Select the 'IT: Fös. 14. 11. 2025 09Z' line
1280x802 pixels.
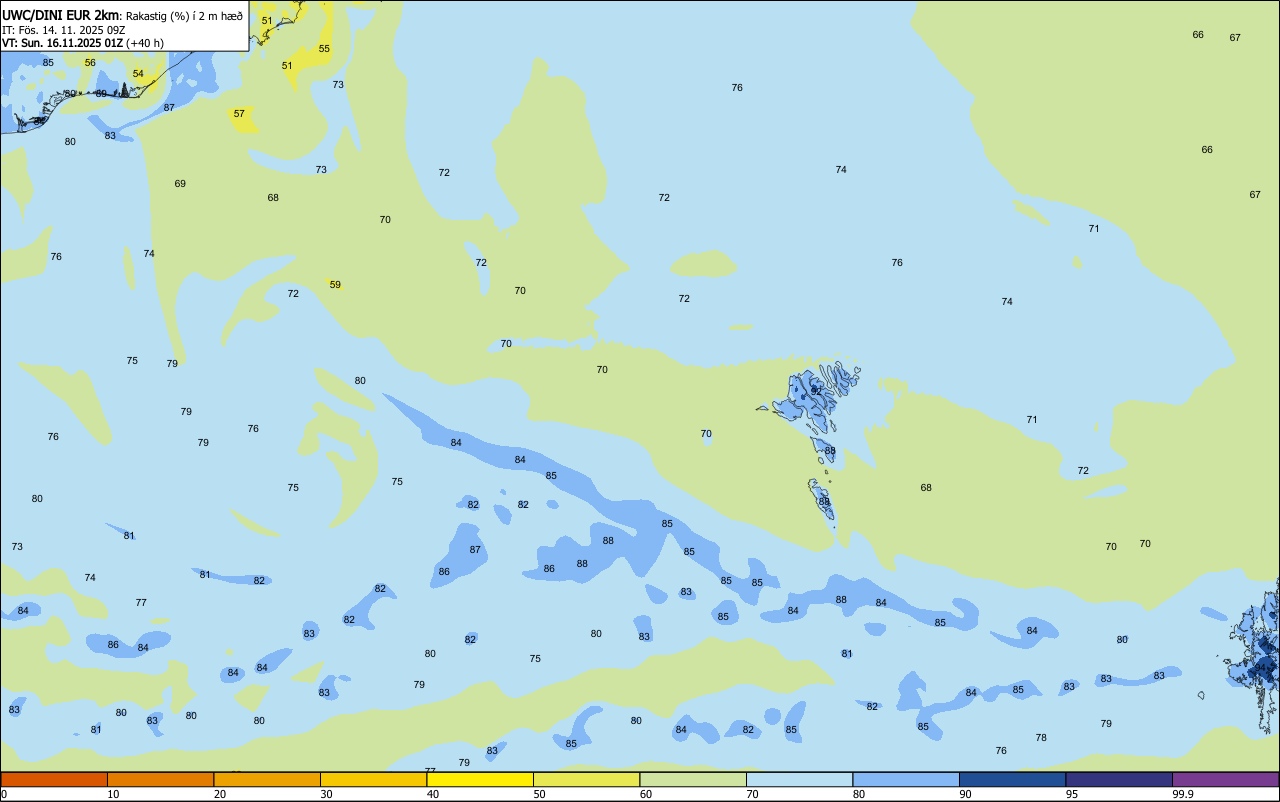point(63,29)
